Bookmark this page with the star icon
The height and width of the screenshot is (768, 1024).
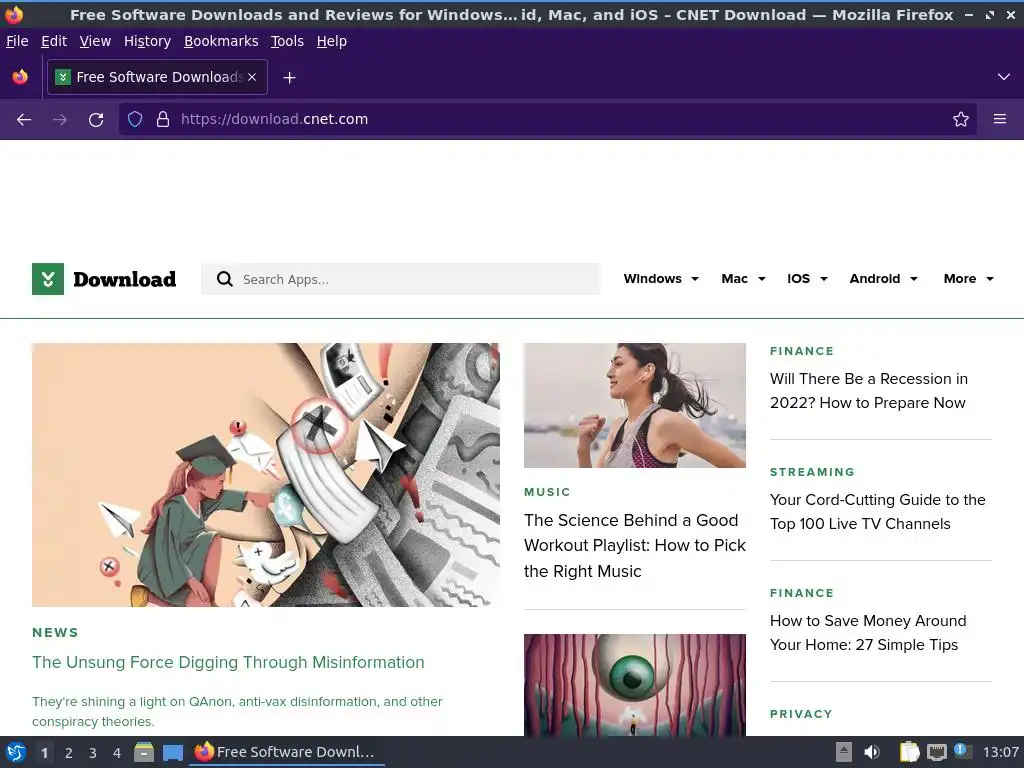(x=960, y=119)
